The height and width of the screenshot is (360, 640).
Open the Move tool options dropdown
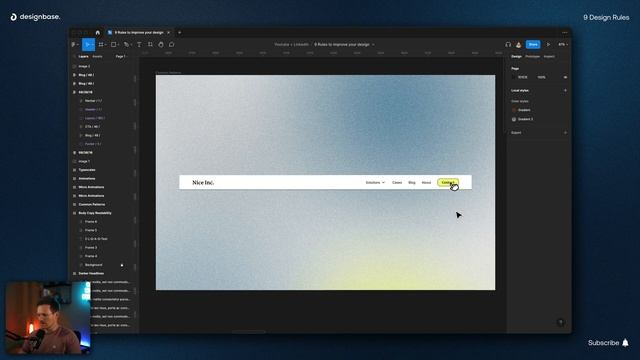[93, 44]
